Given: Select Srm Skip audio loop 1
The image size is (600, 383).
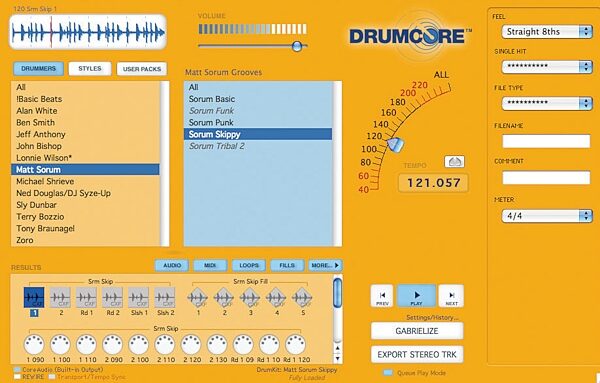Looking at the screenshot, I should 34,297.
